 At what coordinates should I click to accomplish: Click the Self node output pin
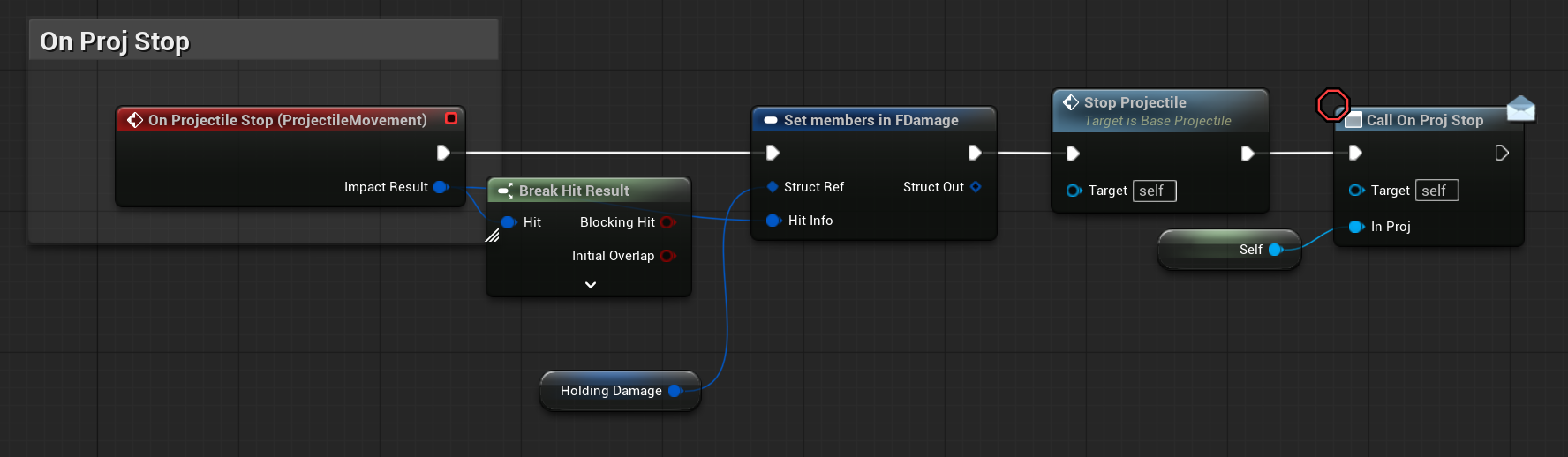click(1275, 250)
